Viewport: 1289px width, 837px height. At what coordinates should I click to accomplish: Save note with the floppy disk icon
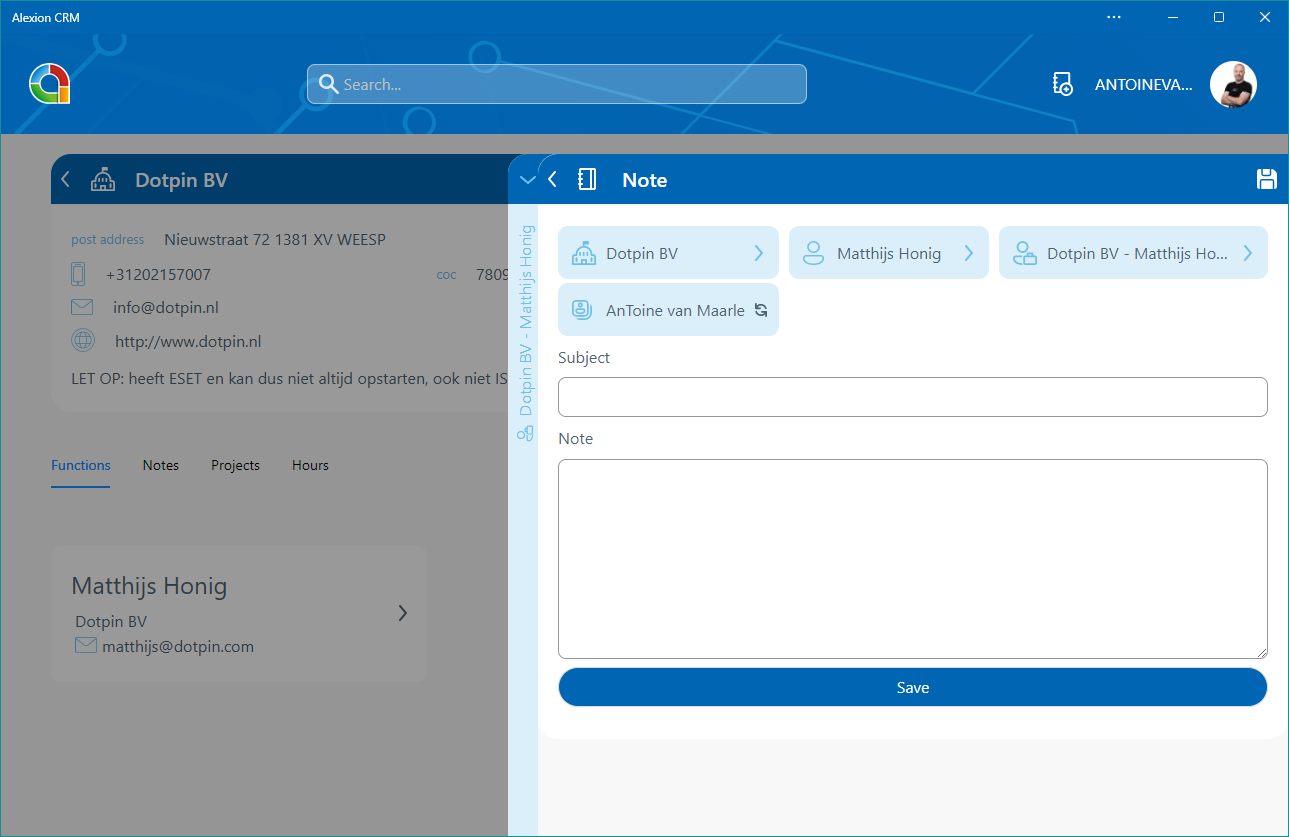[x=1267, y=179]
